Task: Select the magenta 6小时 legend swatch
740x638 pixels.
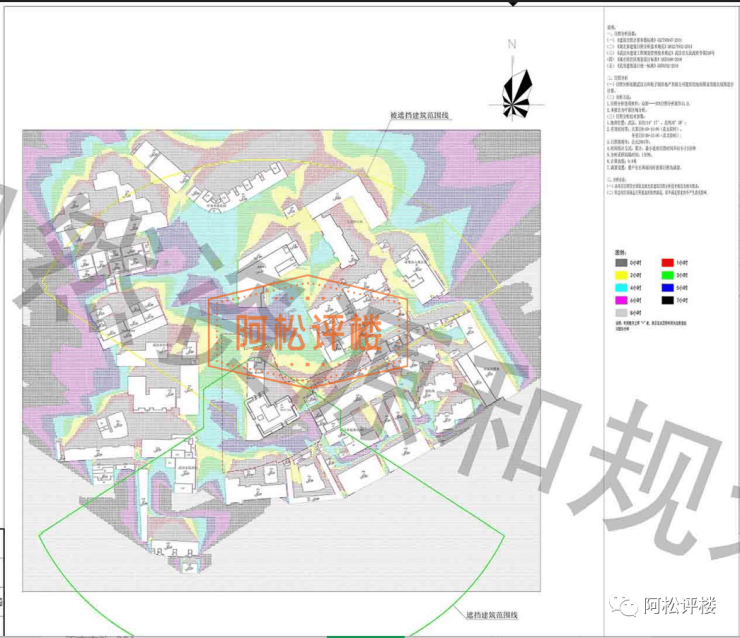Action: (x=619, y=300)
